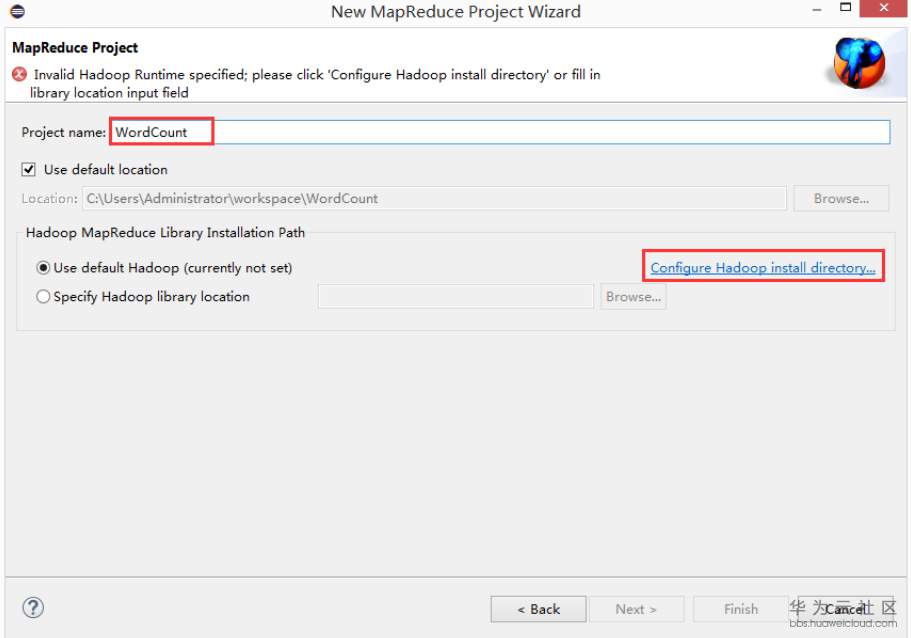
Task: Click the Next button
Action: 636,609
